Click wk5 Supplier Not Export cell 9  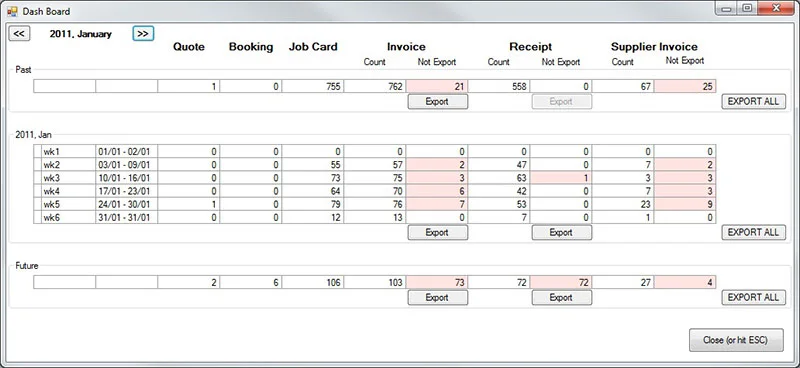tap(685, 205)
